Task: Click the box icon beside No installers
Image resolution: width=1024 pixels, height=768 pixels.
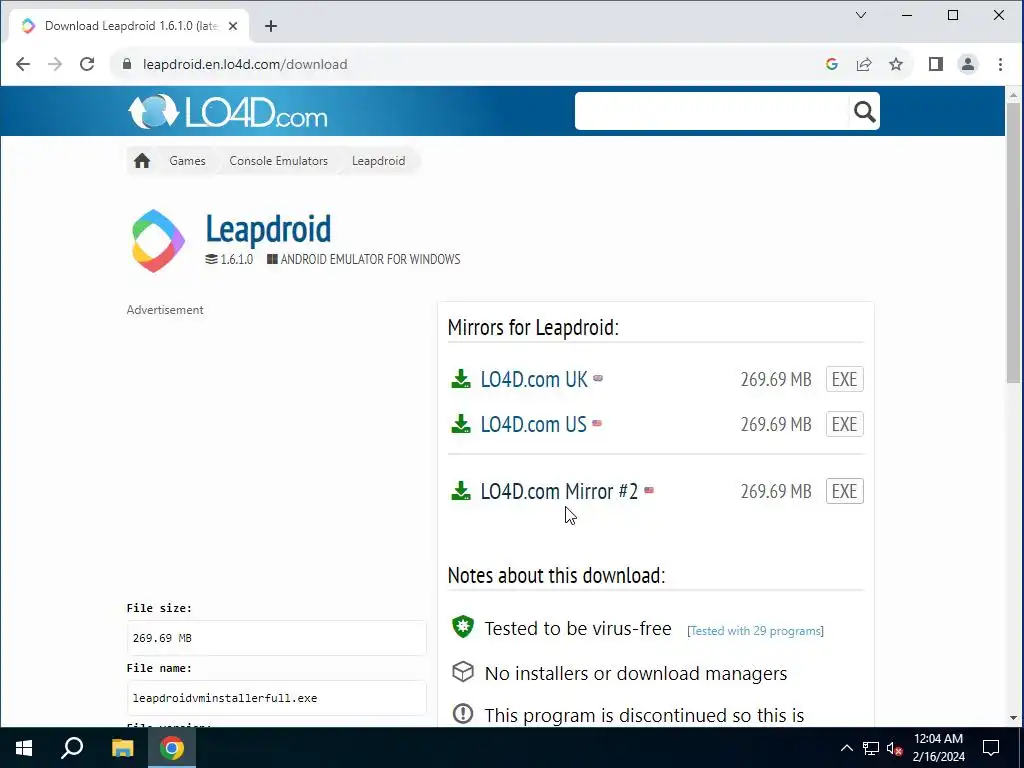Action: click(x=463, y=672)
